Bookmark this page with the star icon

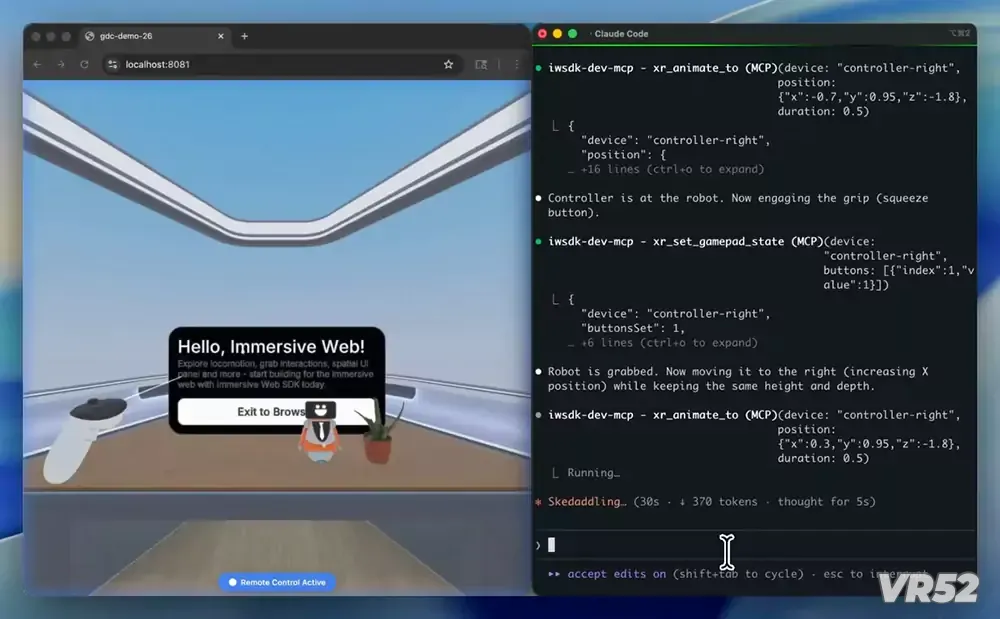pos(448,64)
